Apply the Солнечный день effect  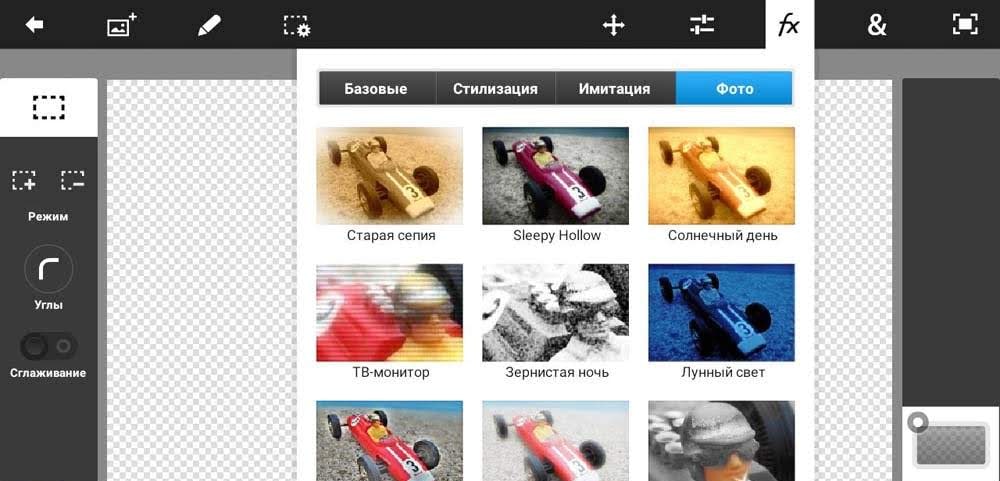point(722,175)
